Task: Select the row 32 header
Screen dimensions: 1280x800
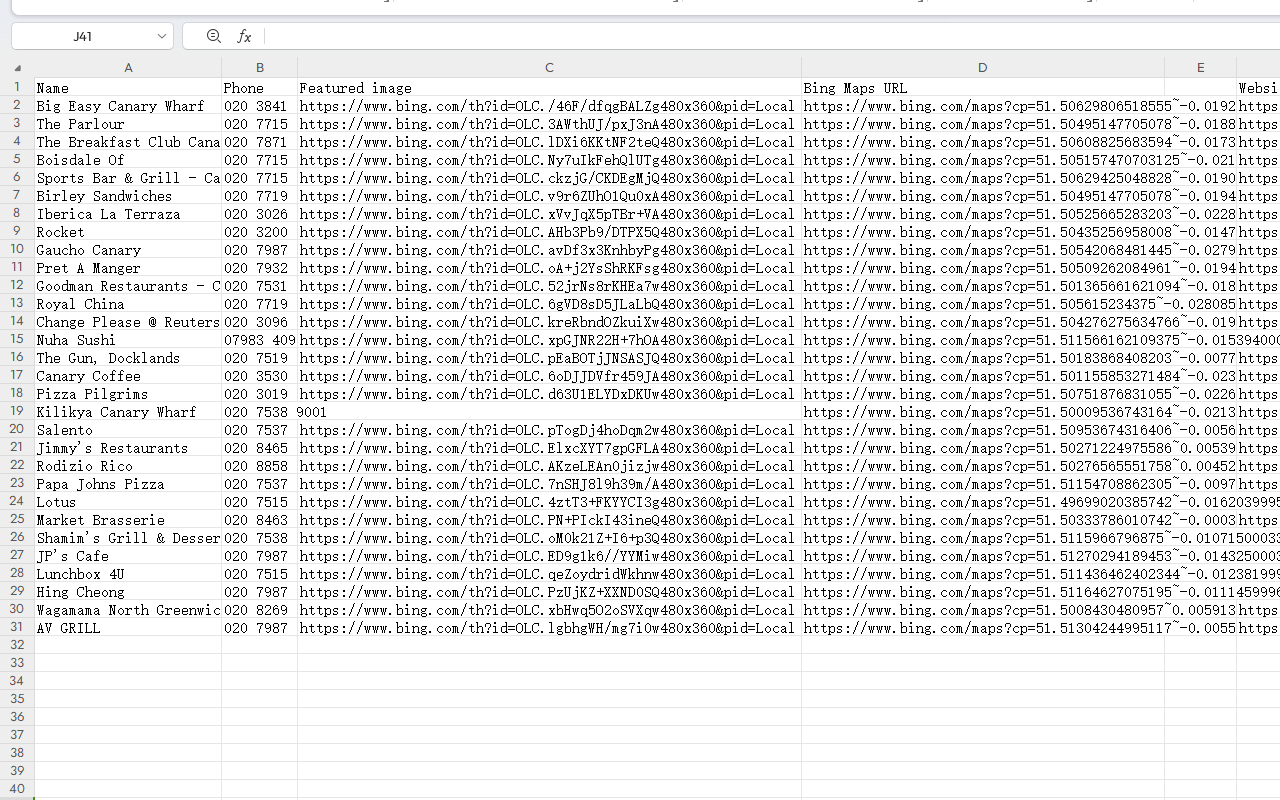Action: click(17, 646)
